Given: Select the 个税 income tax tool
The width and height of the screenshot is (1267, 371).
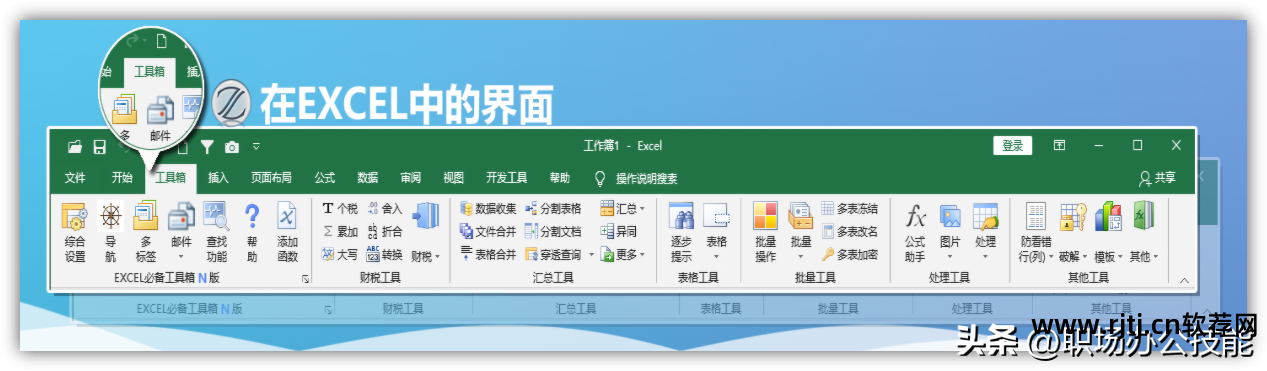Looking at the screenshot, I should click(x=340, y=209).
